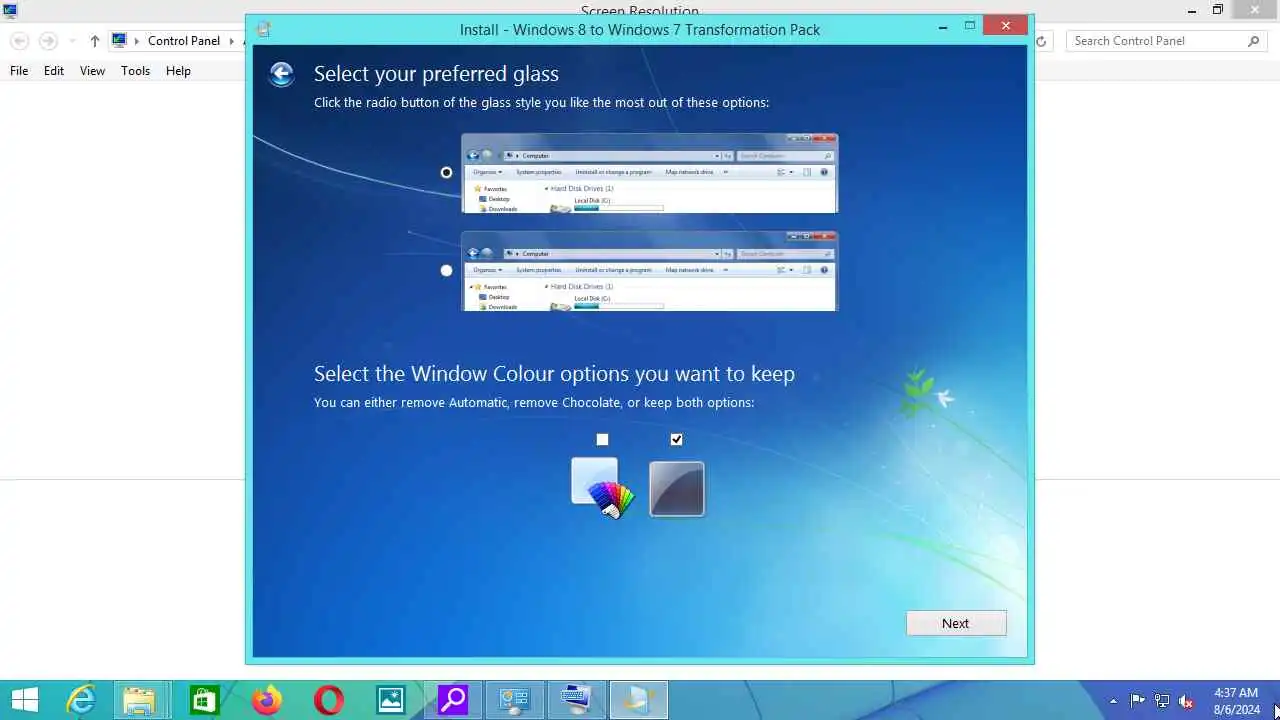
Task: Expand the breadcrumb arrow after Control Panel
Action: (x=232, y=41)
